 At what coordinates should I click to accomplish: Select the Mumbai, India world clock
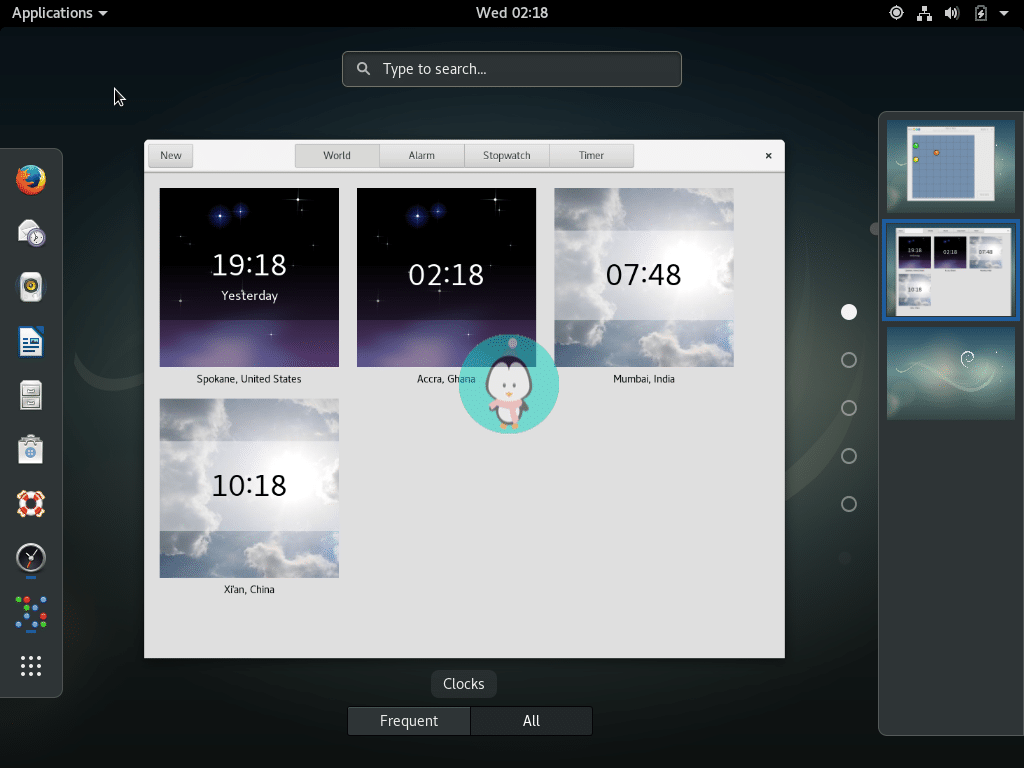coord(643,277)
